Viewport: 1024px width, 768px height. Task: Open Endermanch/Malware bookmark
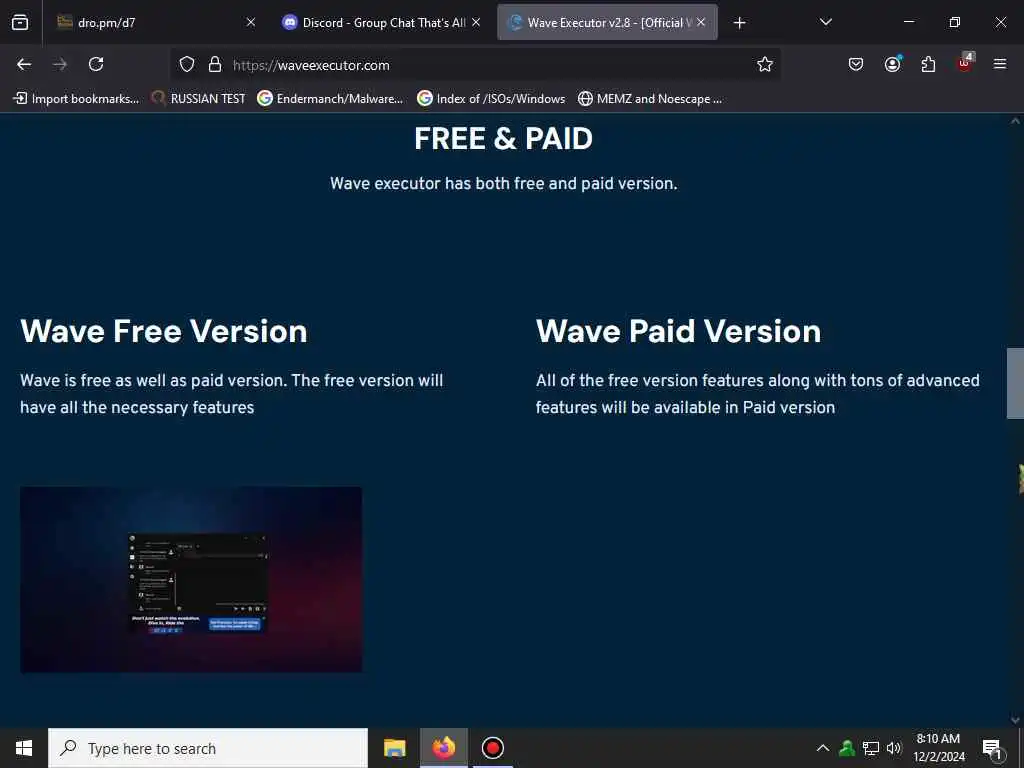[x=330, y=99]
